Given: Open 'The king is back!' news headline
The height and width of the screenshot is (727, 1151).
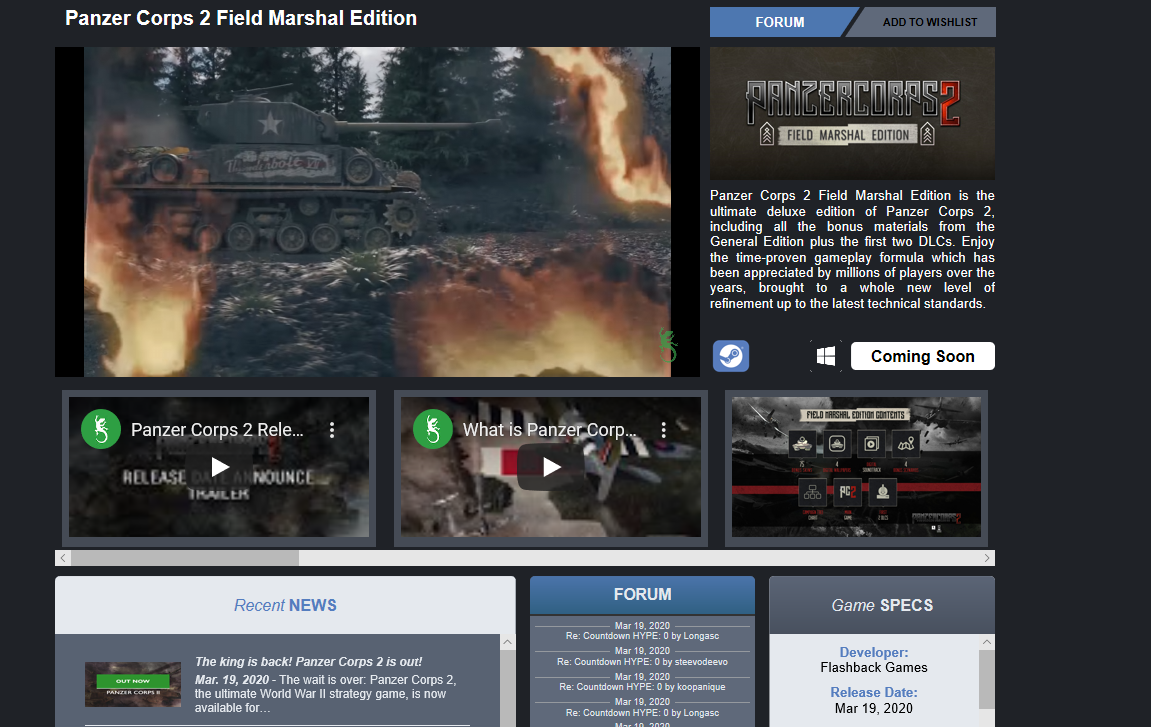Looking at the screenshot, I should 308,661.
